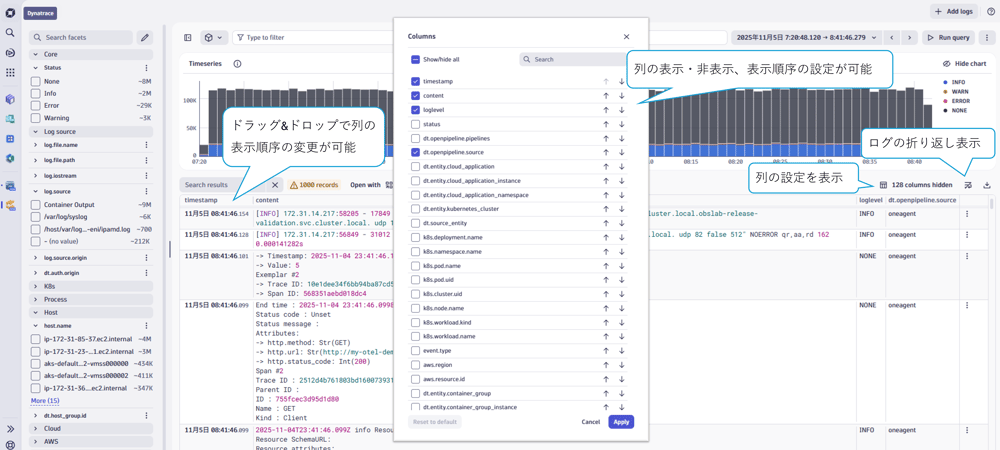The width and height of the screenshot is (1000, 450).
Task: Go to previous timeframe arrow
Action: 892,38
